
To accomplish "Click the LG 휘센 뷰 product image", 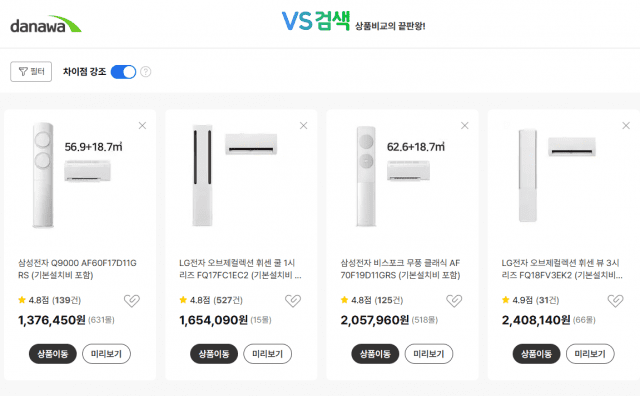I will coord(557,176).
